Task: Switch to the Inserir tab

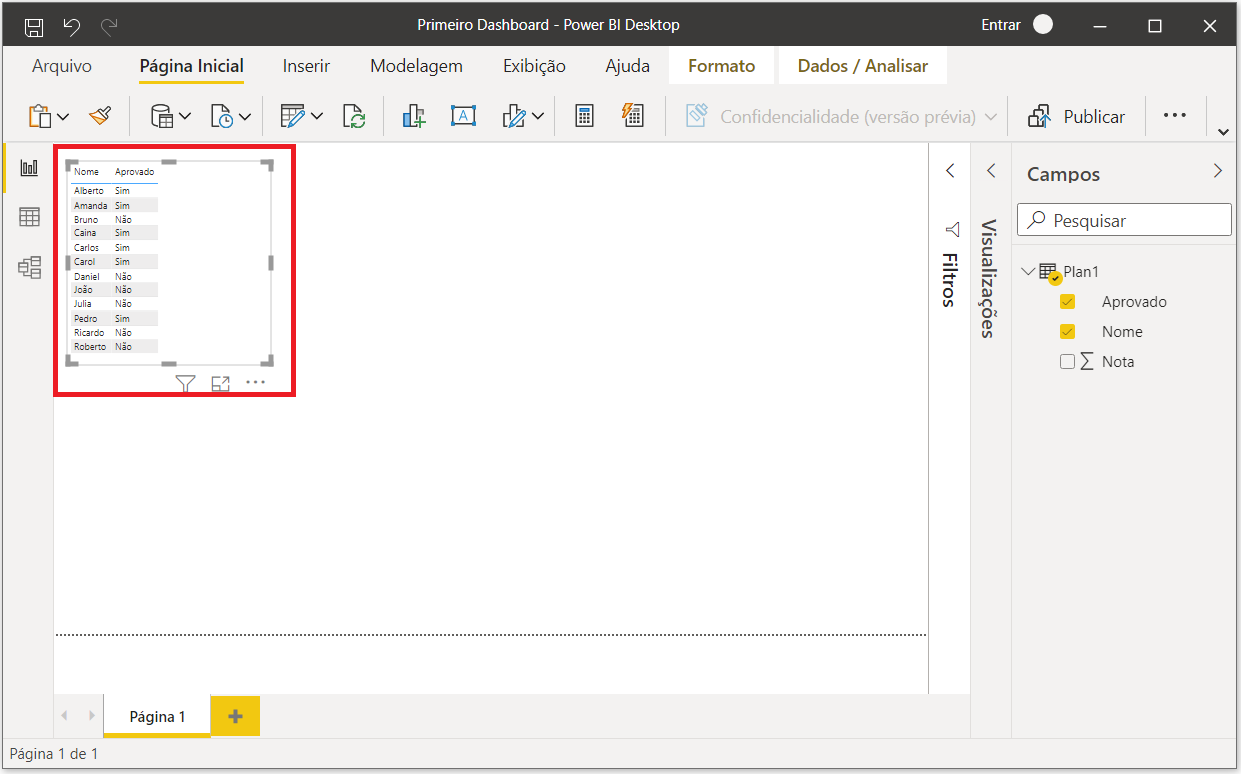Action: pos(306,66)
